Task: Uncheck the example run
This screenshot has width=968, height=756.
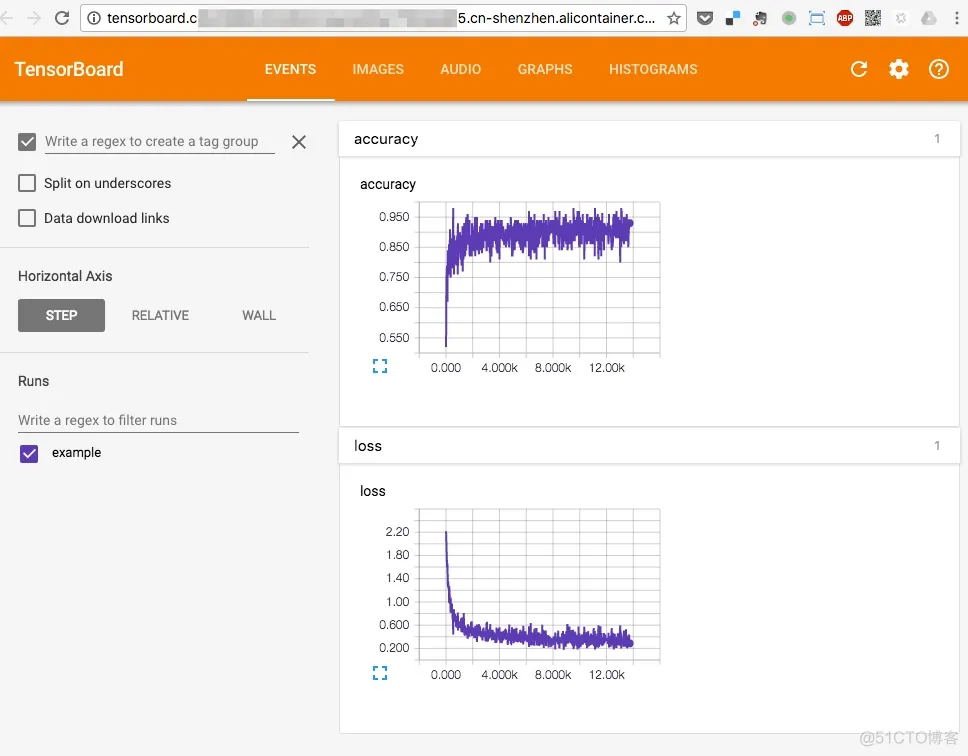Action: tap(29, 454)
